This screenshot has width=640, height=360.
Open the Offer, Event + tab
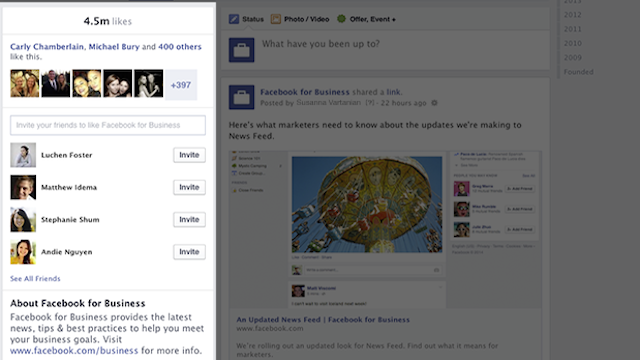[366, 19]
